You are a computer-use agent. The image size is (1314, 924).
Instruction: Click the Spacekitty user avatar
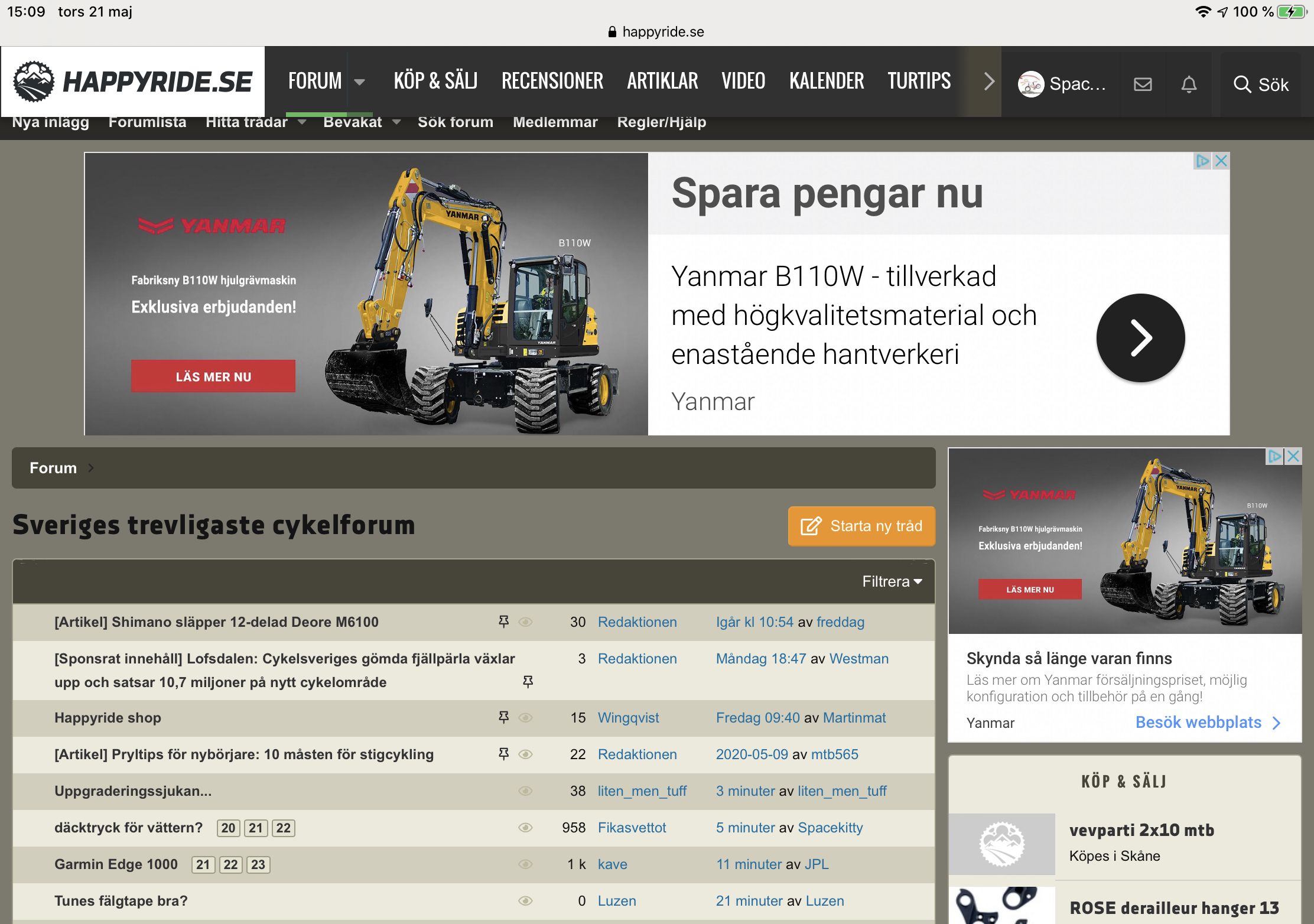[1030, 84]
